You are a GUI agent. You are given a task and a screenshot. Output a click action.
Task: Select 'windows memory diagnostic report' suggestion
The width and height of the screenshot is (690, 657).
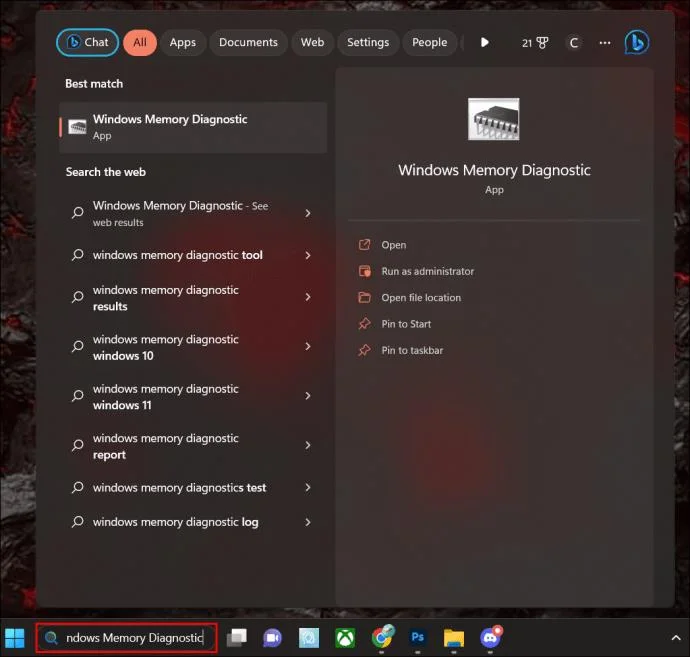(x=193, y=446)
